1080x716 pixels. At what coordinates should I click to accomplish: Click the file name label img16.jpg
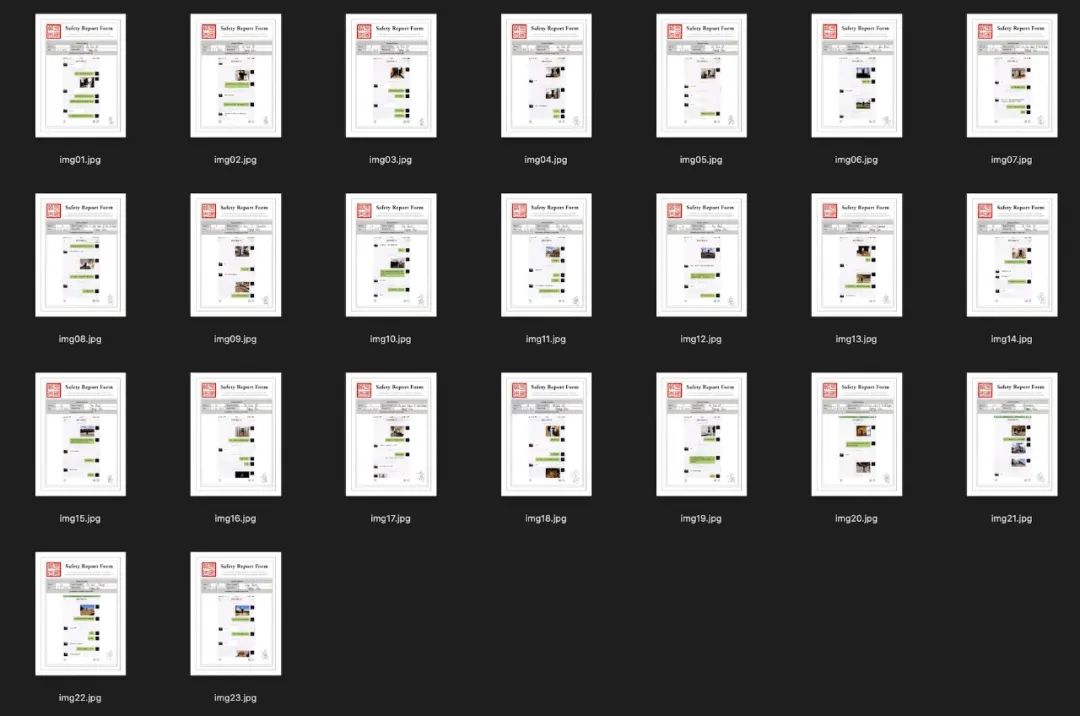click(235, 518)
